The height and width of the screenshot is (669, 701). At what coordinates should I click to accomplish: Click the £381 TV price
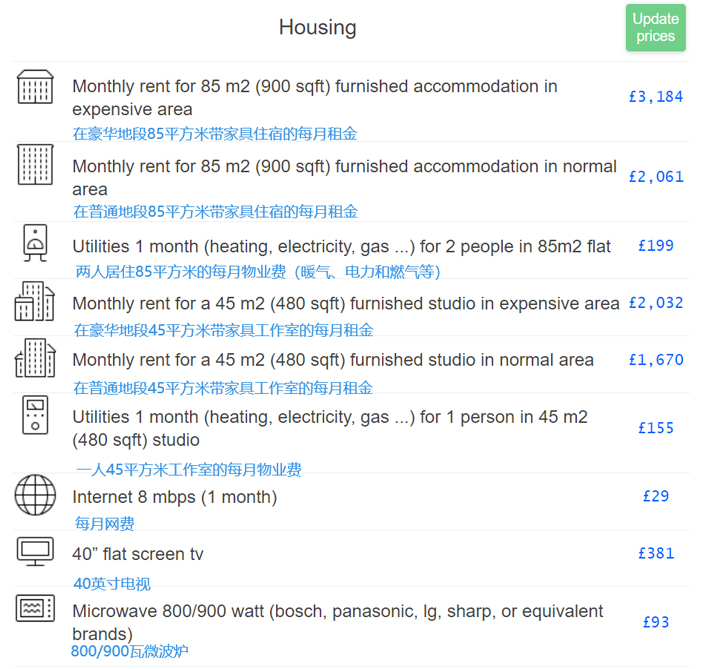tap(656, 553)
